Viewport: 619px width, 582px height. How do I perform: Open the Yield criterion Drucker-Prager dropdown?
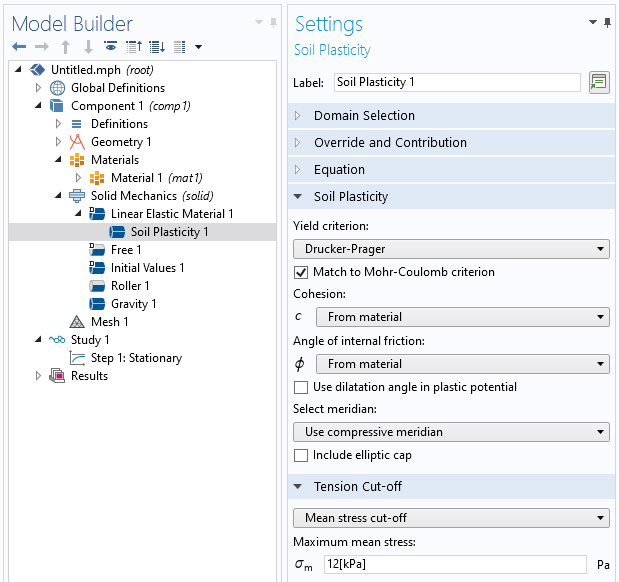(x=451, y=249)
